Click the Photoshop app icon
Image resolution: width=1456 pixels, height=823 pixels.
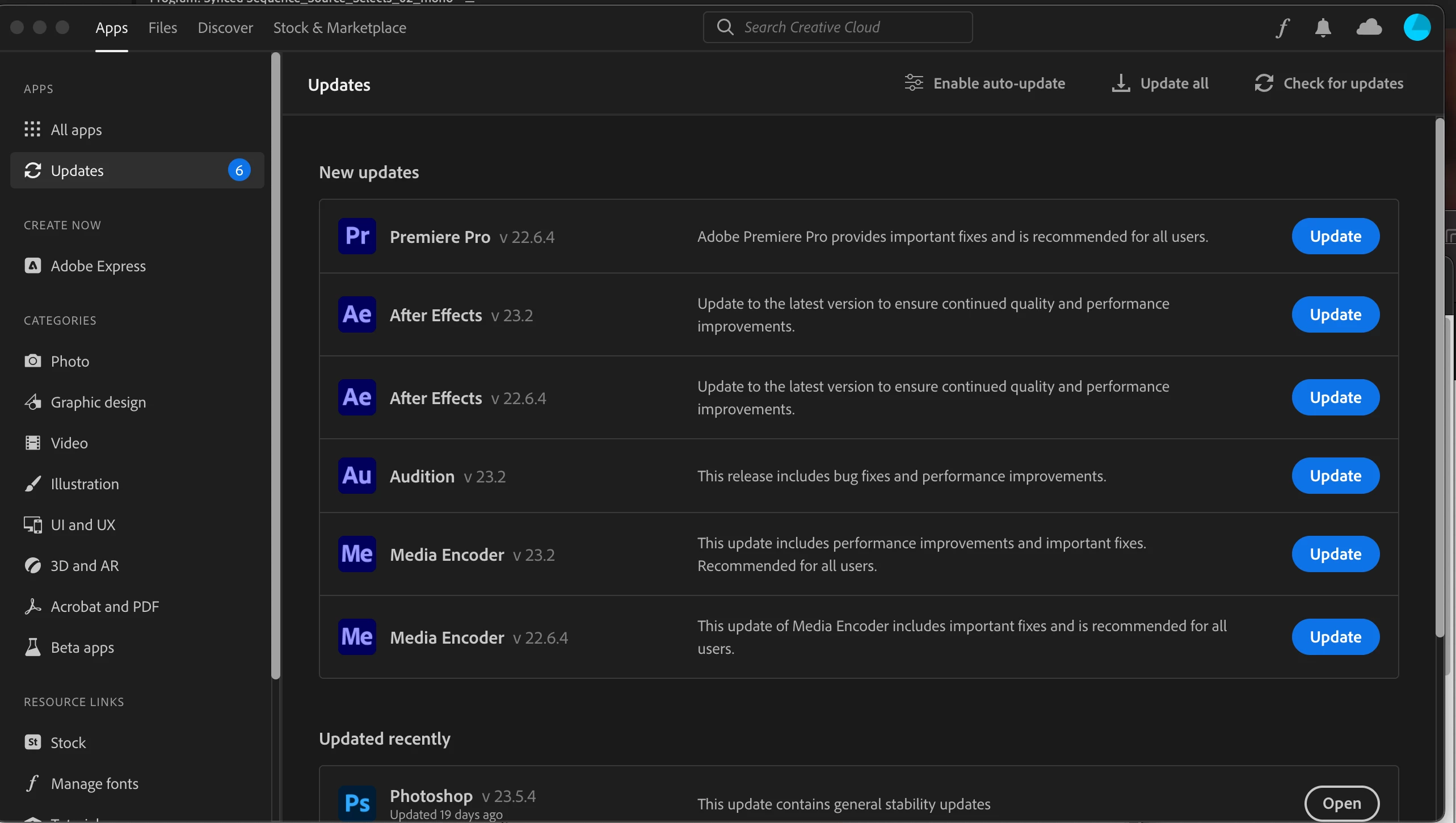pos(357,803)
